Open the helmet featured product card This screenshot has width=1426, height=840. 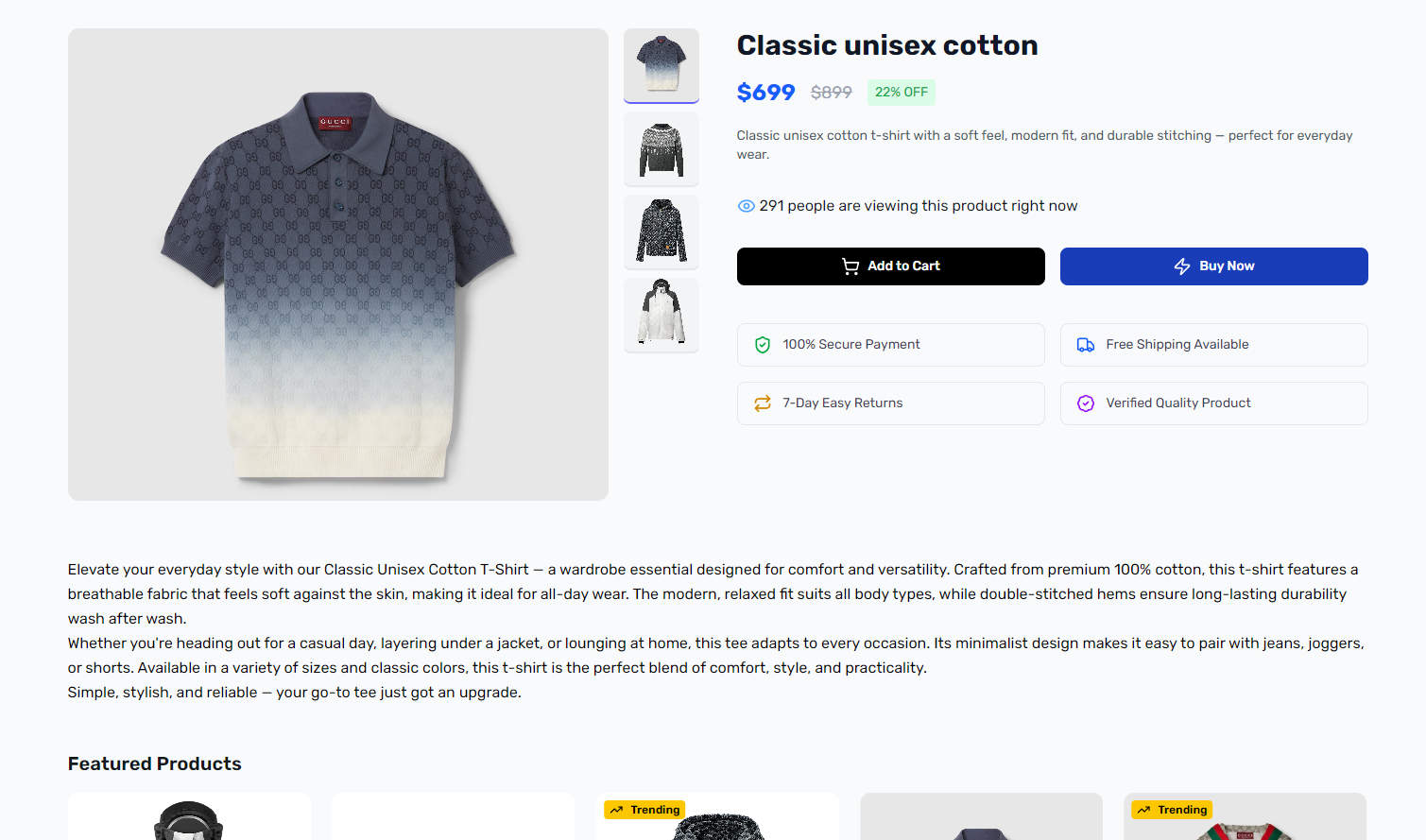tap(189, 817)
